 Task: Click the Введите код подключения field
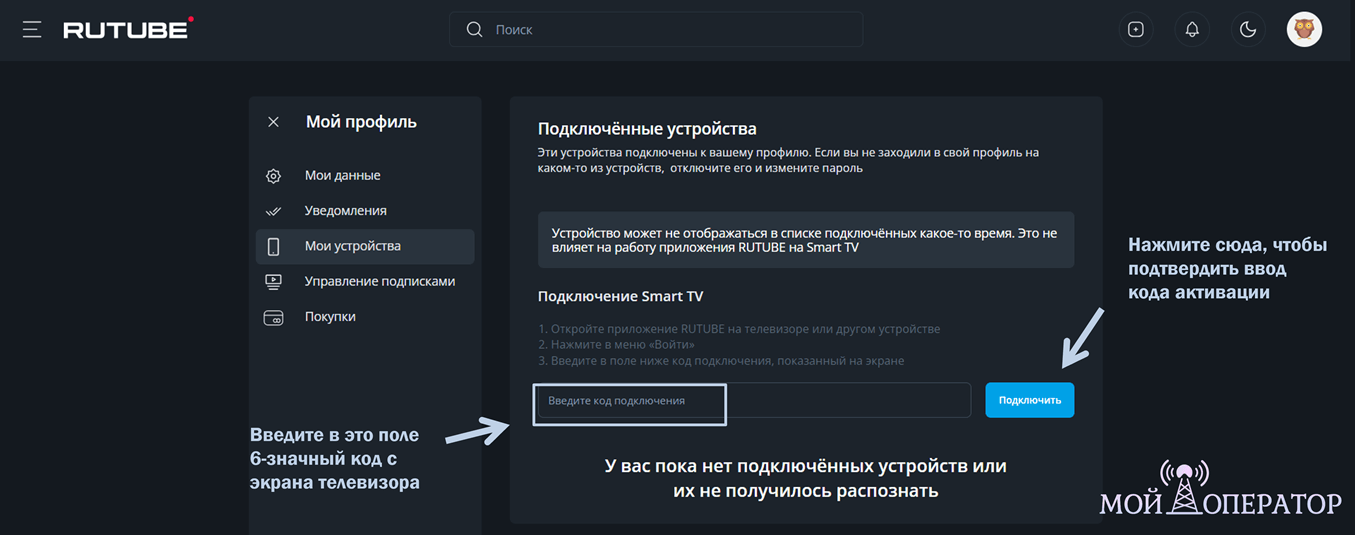[x=754, y=400]
